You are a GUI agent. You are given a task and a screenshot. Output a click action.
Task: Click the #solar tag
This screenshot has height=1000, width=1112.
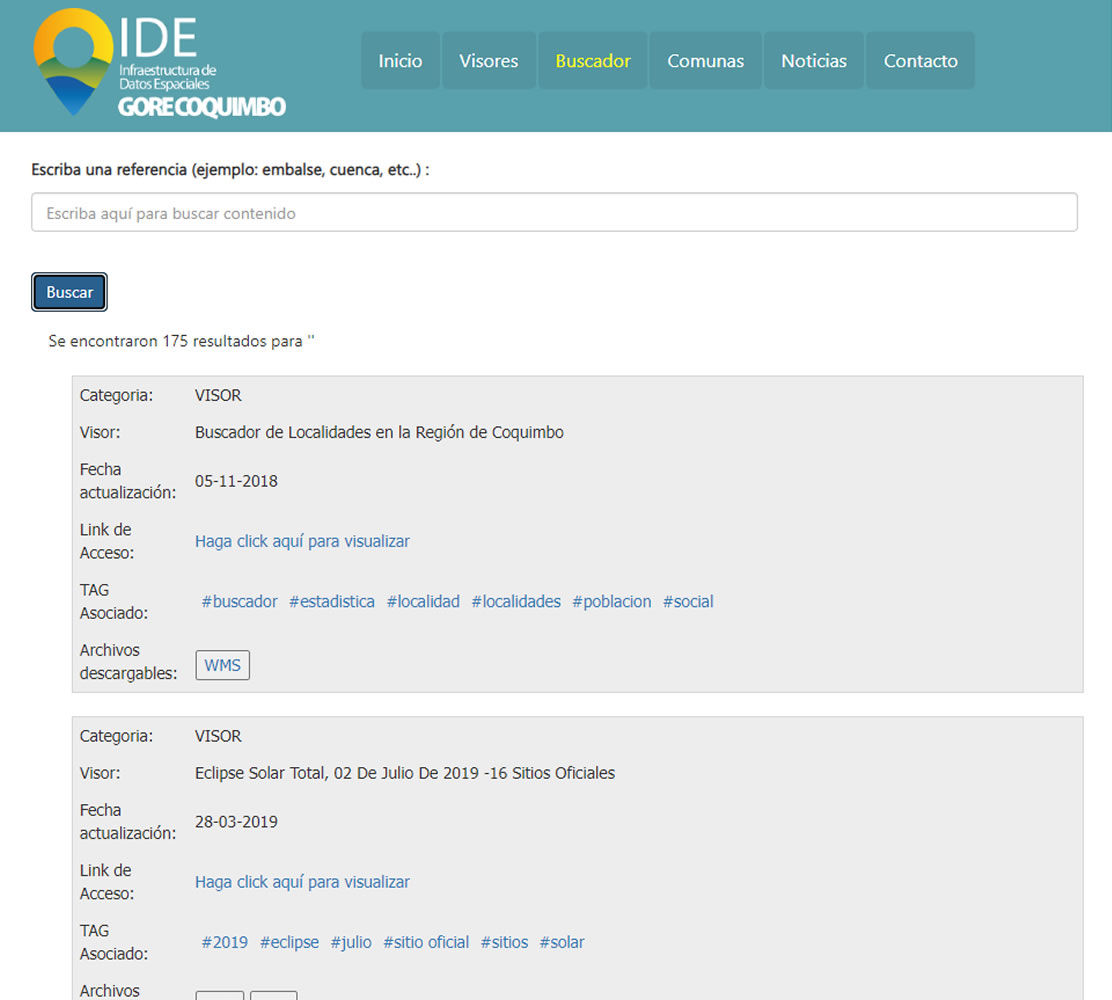pos(562,942)
